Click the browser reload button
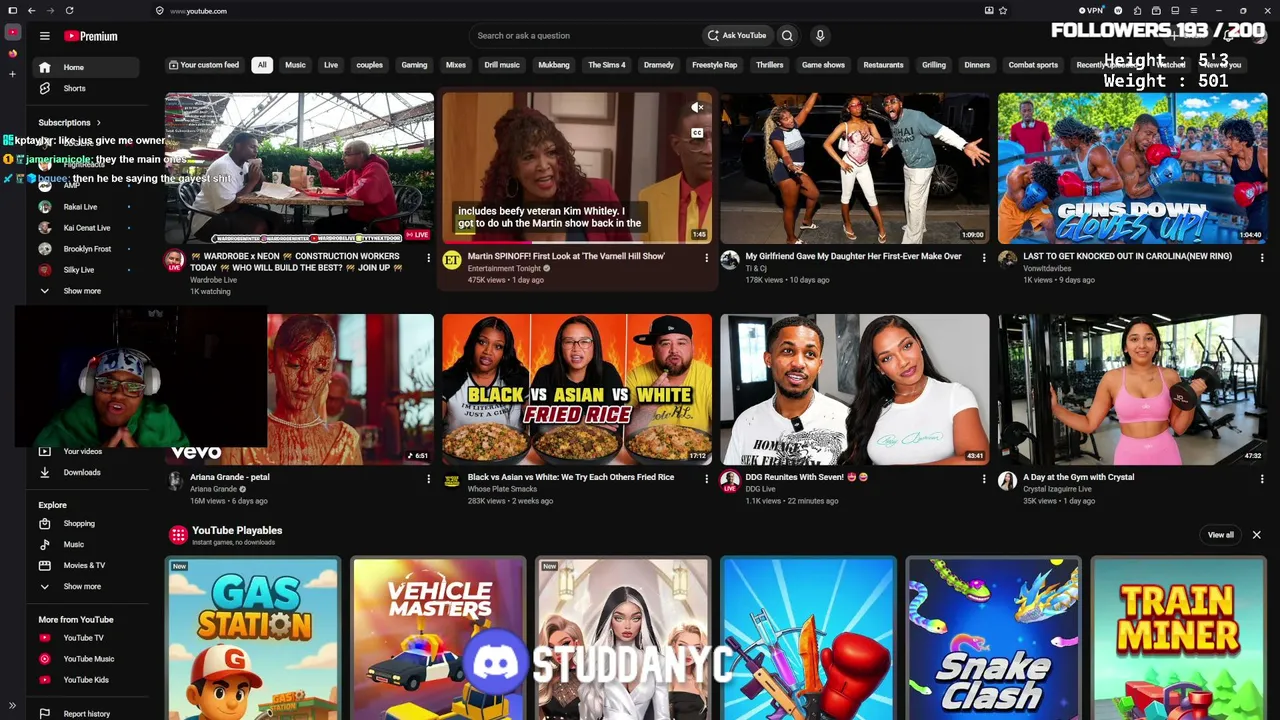 pyautogui.click(x=69, y=11)
